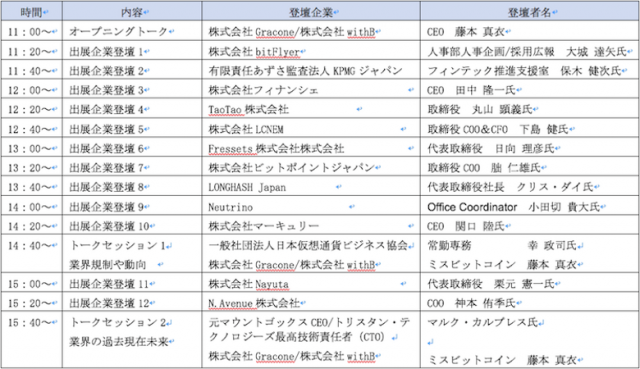Click 株式会社マーキュリー cell

[311, 226]
